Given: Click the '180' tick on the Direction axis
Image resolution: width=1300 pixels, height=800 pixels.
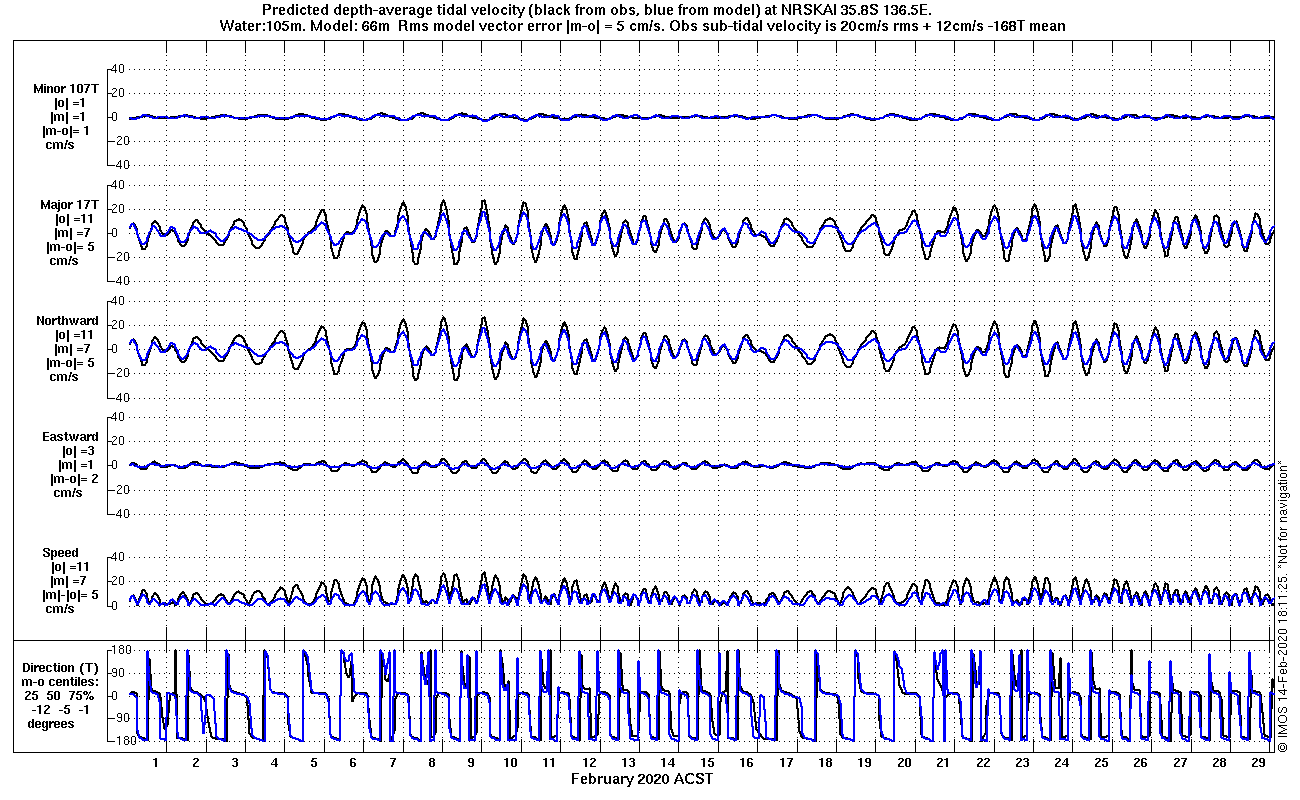Looking at the screenshot, I should [123, 651].
